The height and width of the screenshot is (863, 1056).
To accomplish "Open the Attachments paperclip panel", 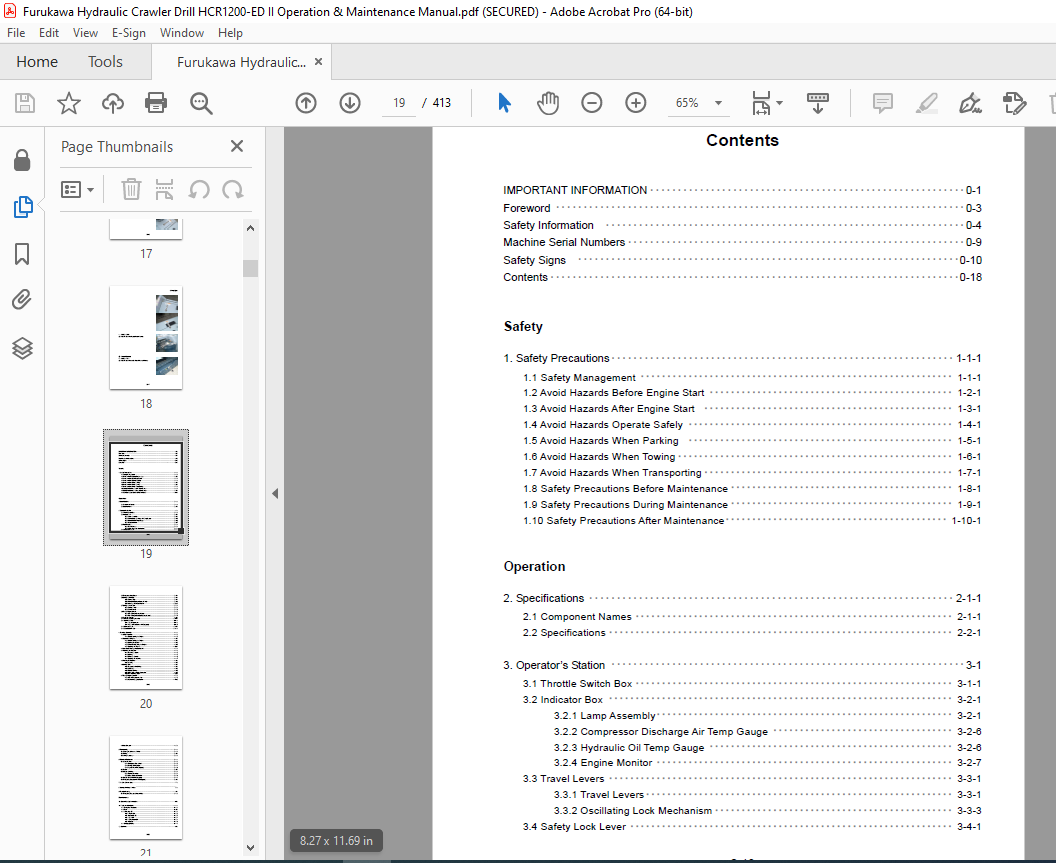I will 22,300.
